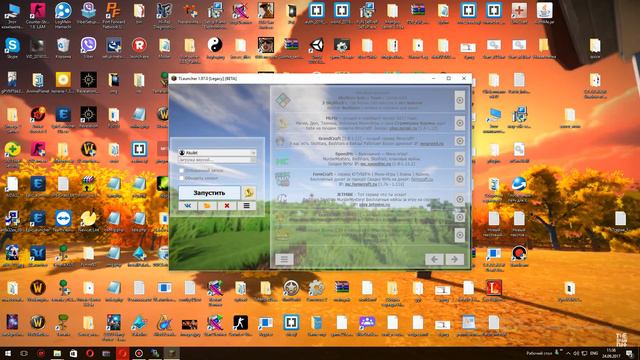This screenshot has height=360, width=640.
Task: Enable the Обновить клиент checkbox
Action: 182,178
